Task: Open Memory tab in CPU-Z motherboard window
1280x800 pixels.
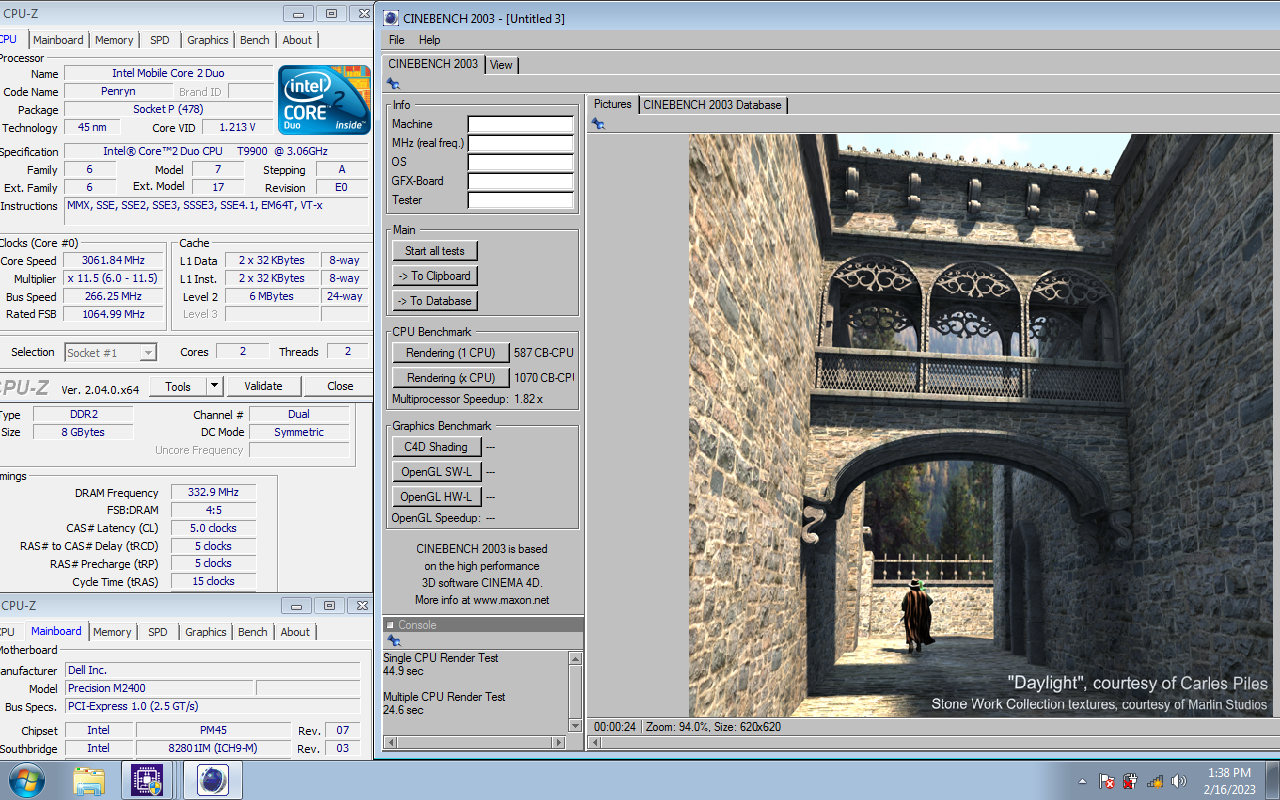Action: point(112,632)
